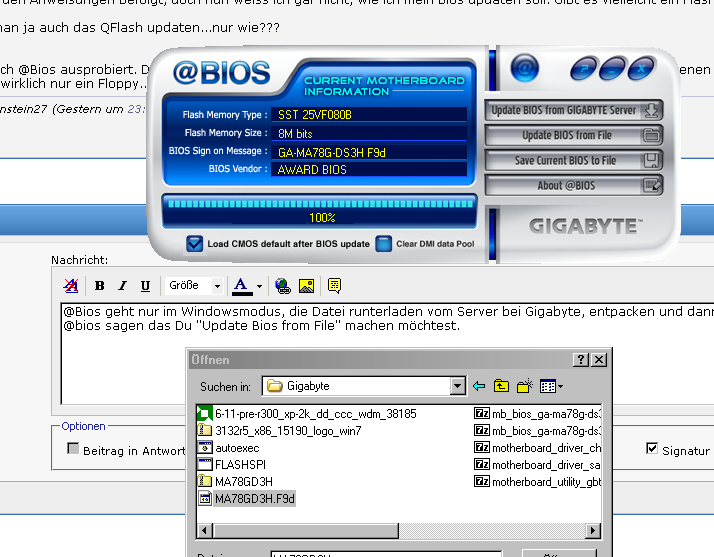Click the file list horizontal scrollbar thumb
Viewport: 714px width, 557px height.
pos(305,530)
